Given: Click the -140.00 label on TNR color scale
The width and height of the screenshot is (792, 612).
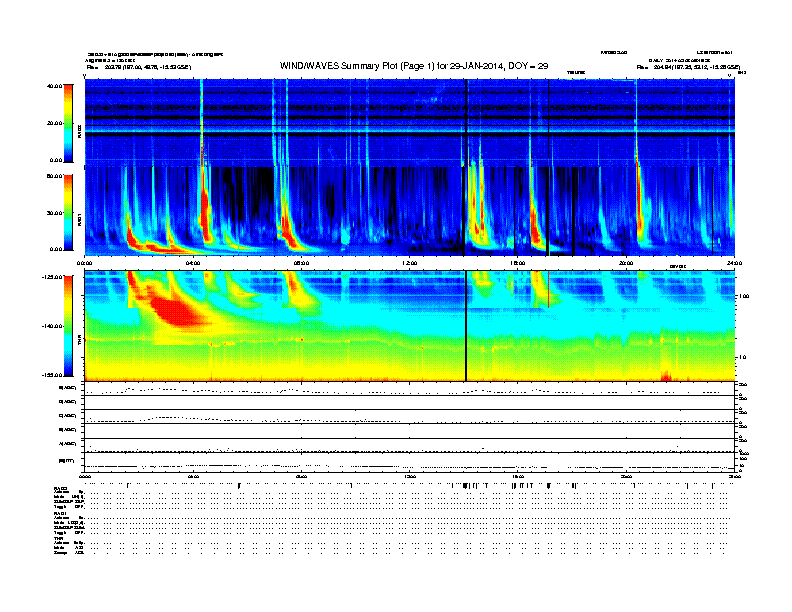Looking at the screenshot, I should click(x=53, y=326).
